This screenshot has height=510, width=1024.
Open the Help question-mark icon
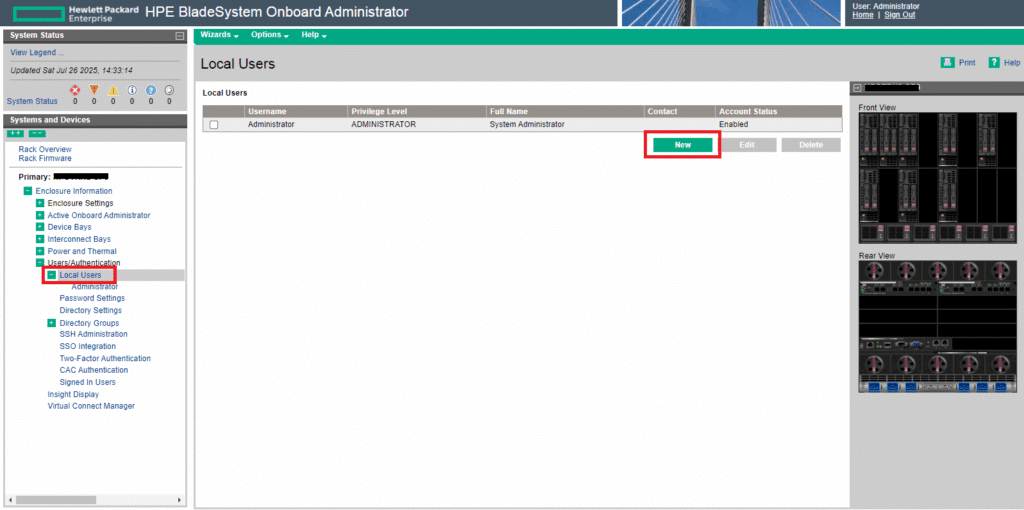tap(994, 63)
